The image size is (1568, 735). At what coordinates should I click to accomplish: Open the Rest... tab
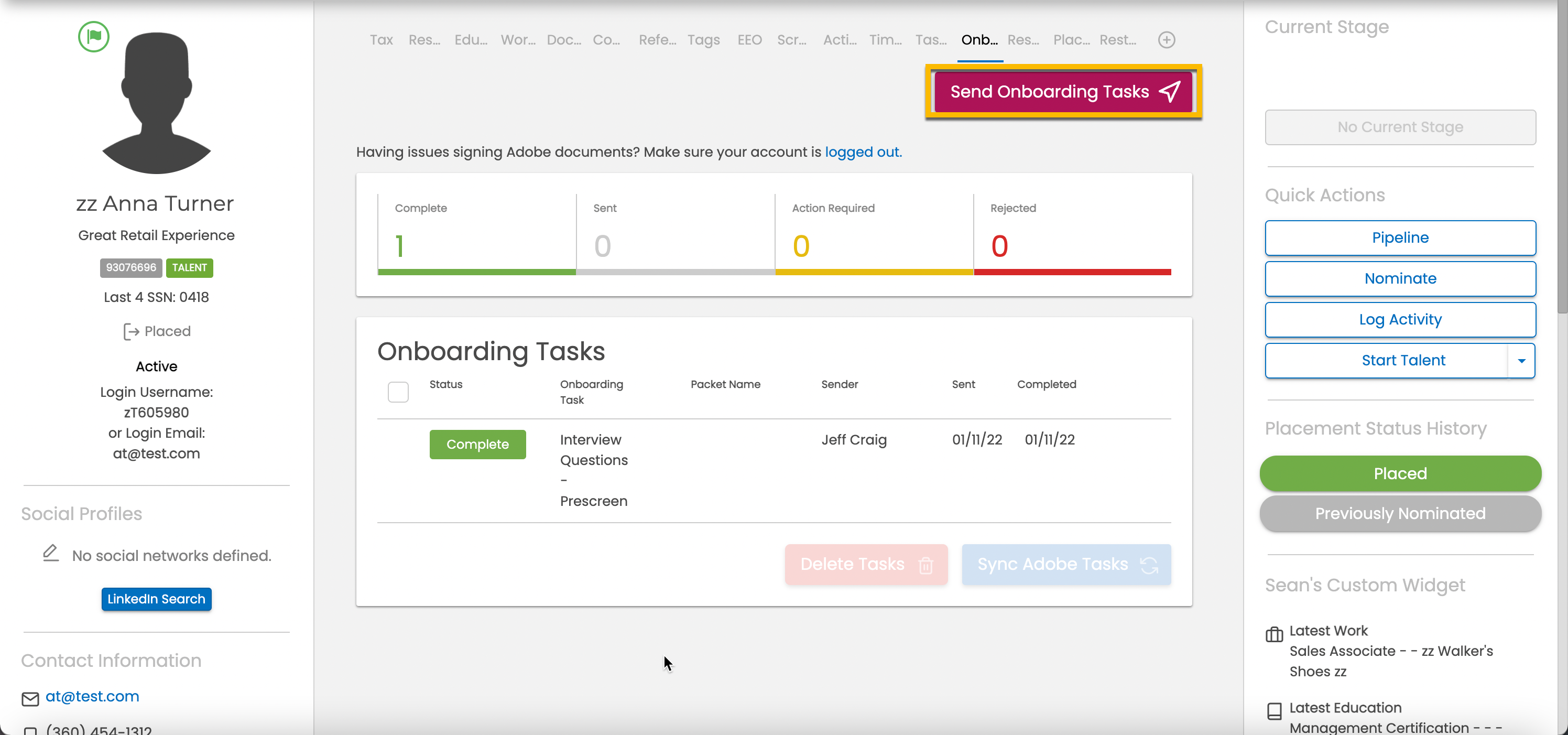[1117, 40]
